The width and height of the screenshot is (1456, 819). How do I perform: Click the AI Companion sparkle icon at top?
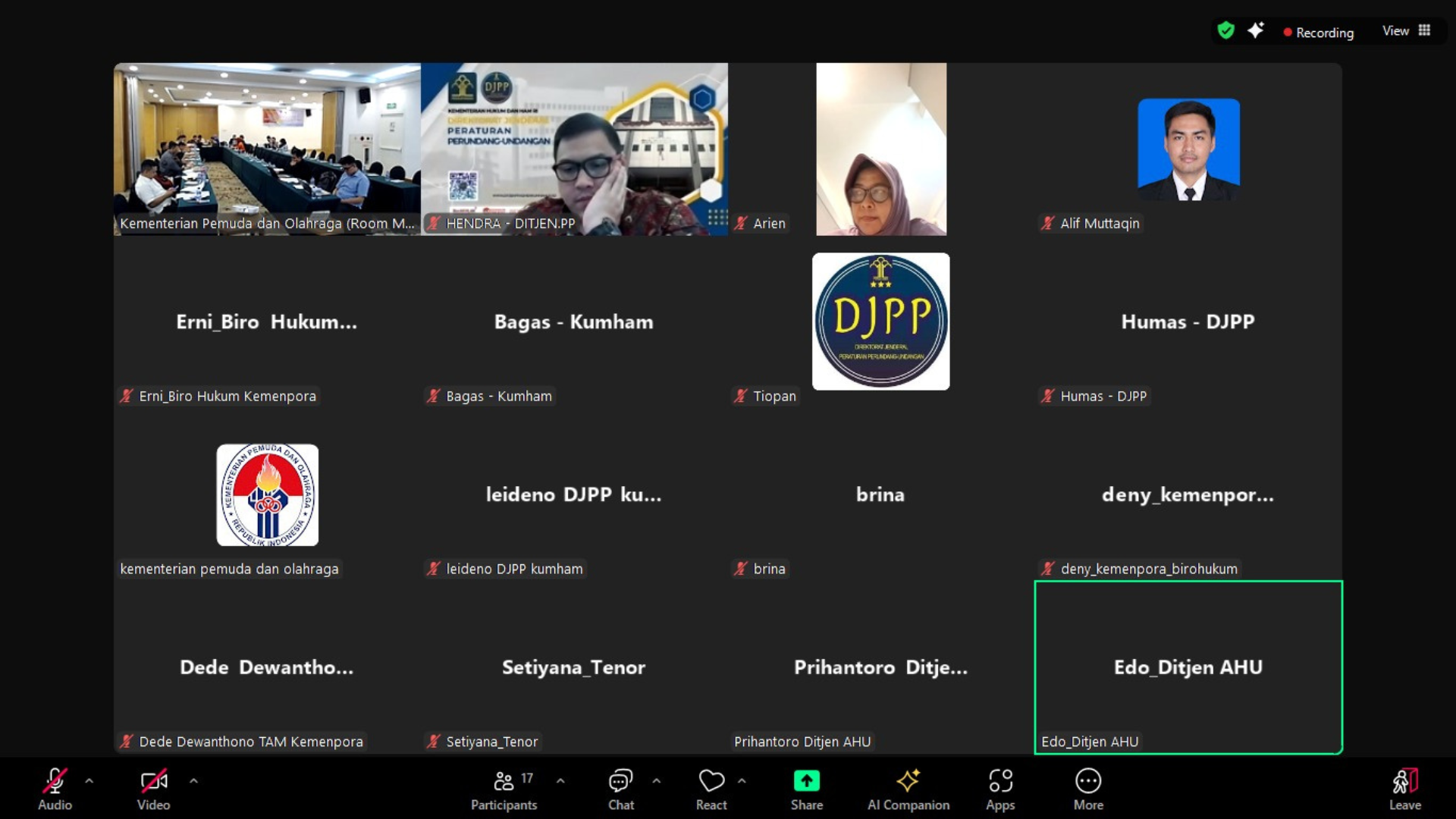click(x=1256, y=30)
